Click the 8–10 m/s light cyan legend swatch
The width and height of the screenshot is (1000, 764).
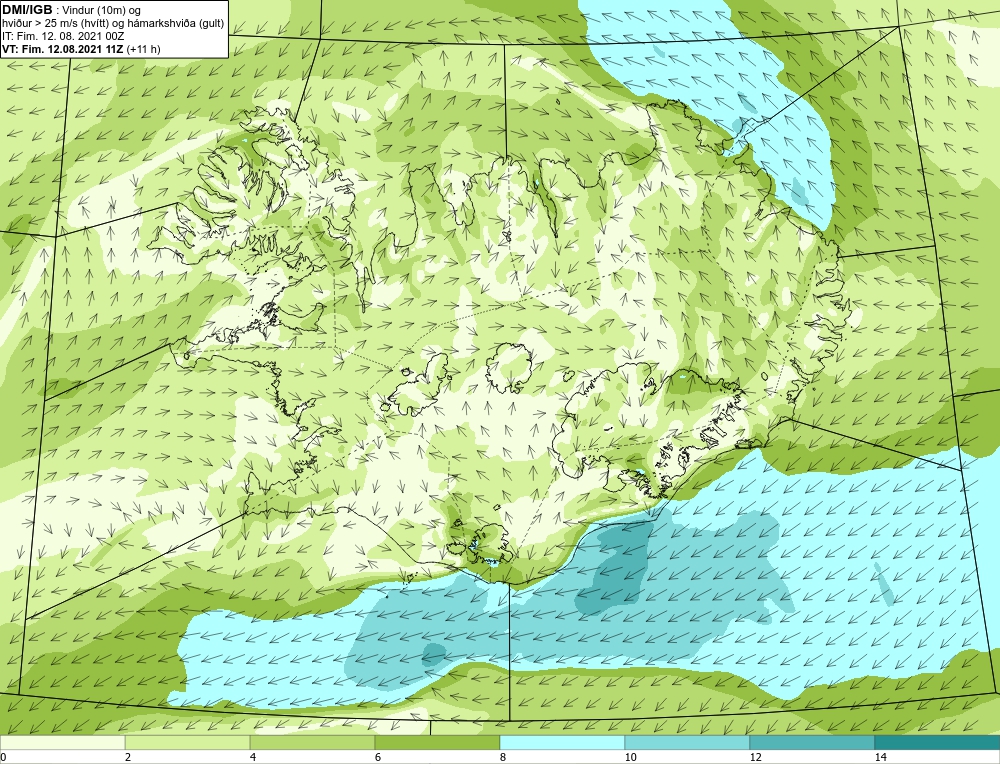point(562,743)
